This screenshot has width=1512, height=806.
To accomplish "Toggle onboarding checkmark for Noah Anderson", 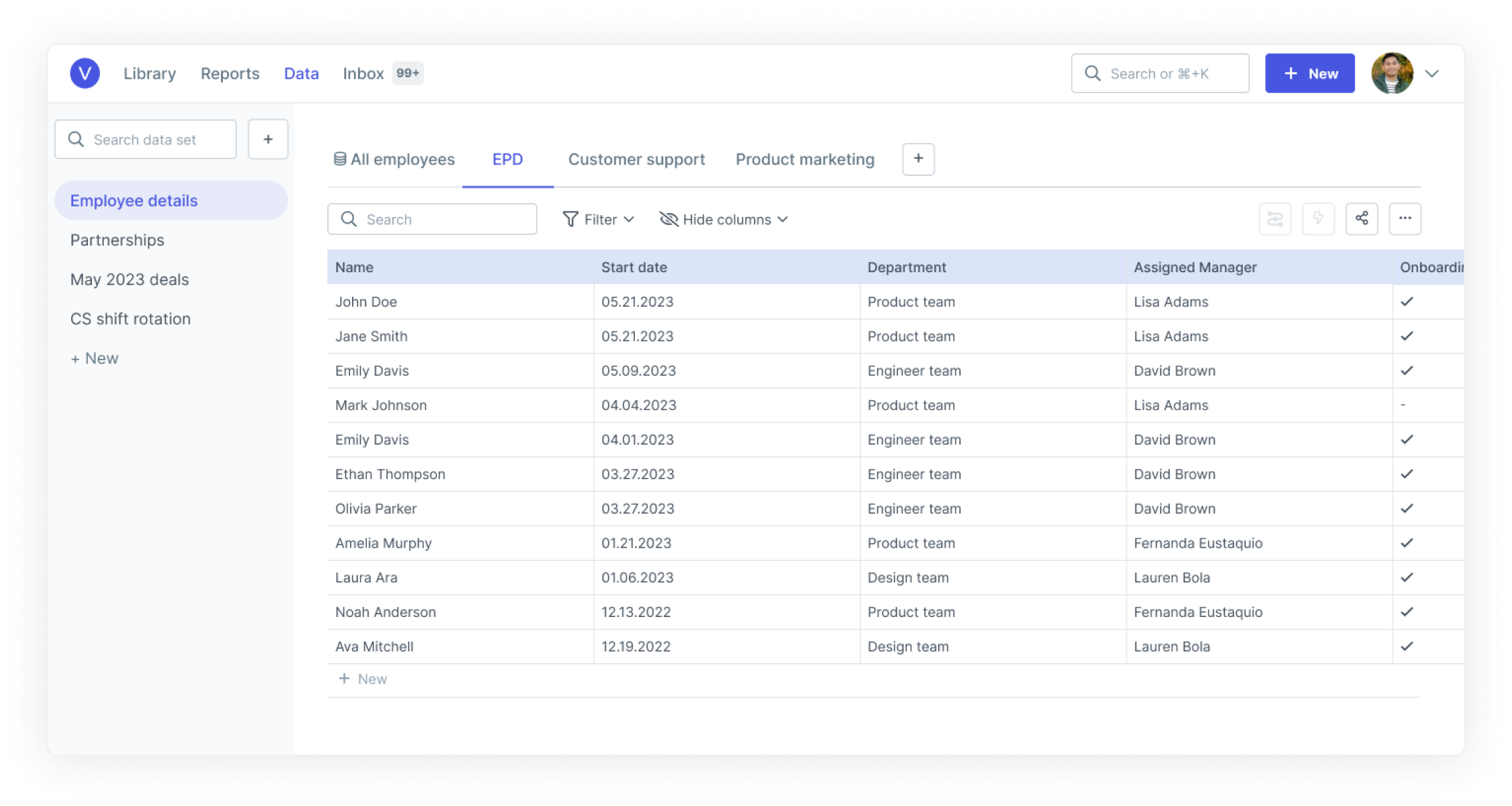I will (1407, 612).
